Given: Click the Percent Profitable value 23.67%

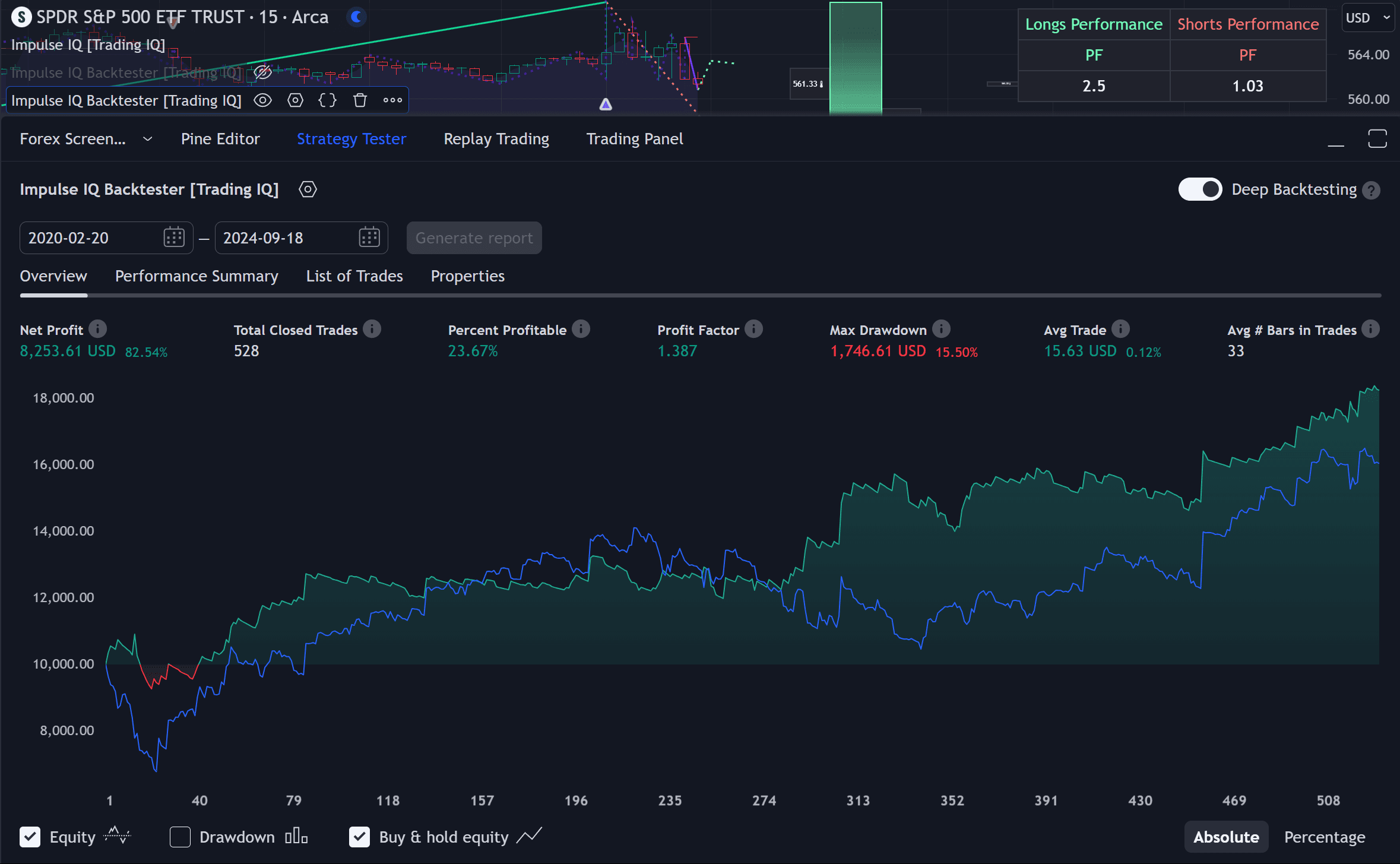Looking at the screenshot, I should pyautogui.click(x=473, y=351).
